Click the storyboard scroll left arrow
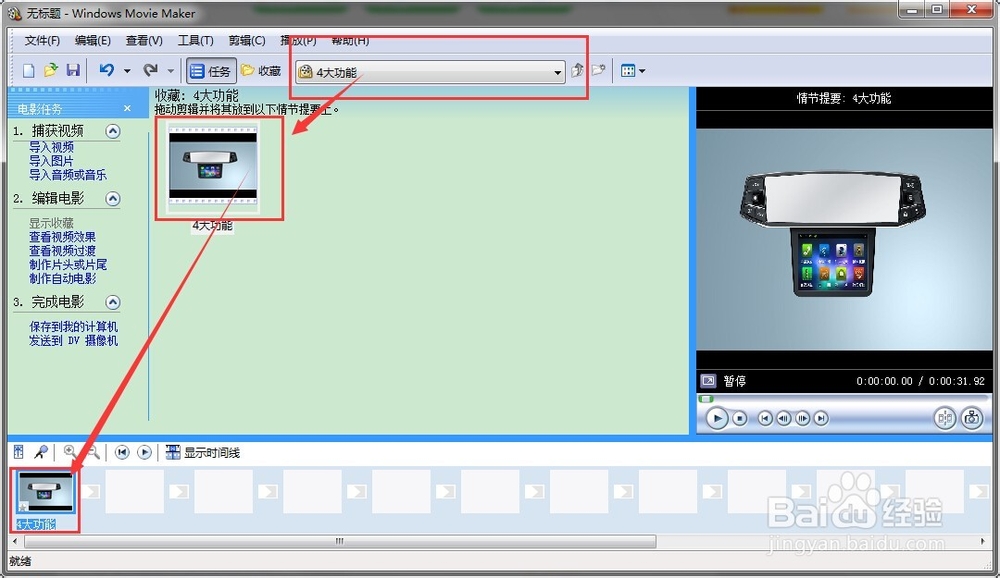1000x578 pixels. [15, 541]
